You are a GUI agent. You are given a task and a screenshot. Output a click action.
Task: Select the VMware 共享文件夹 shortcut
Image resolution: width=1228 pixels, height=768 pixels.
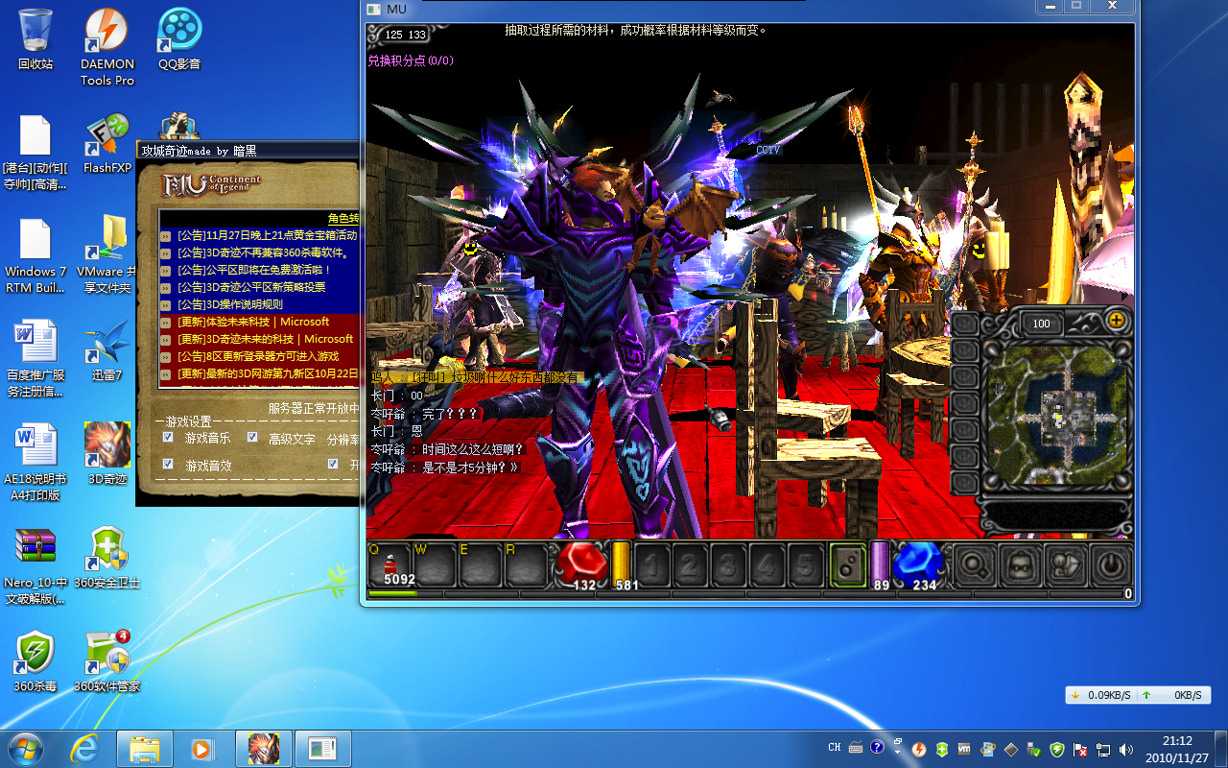pos(107,254)
